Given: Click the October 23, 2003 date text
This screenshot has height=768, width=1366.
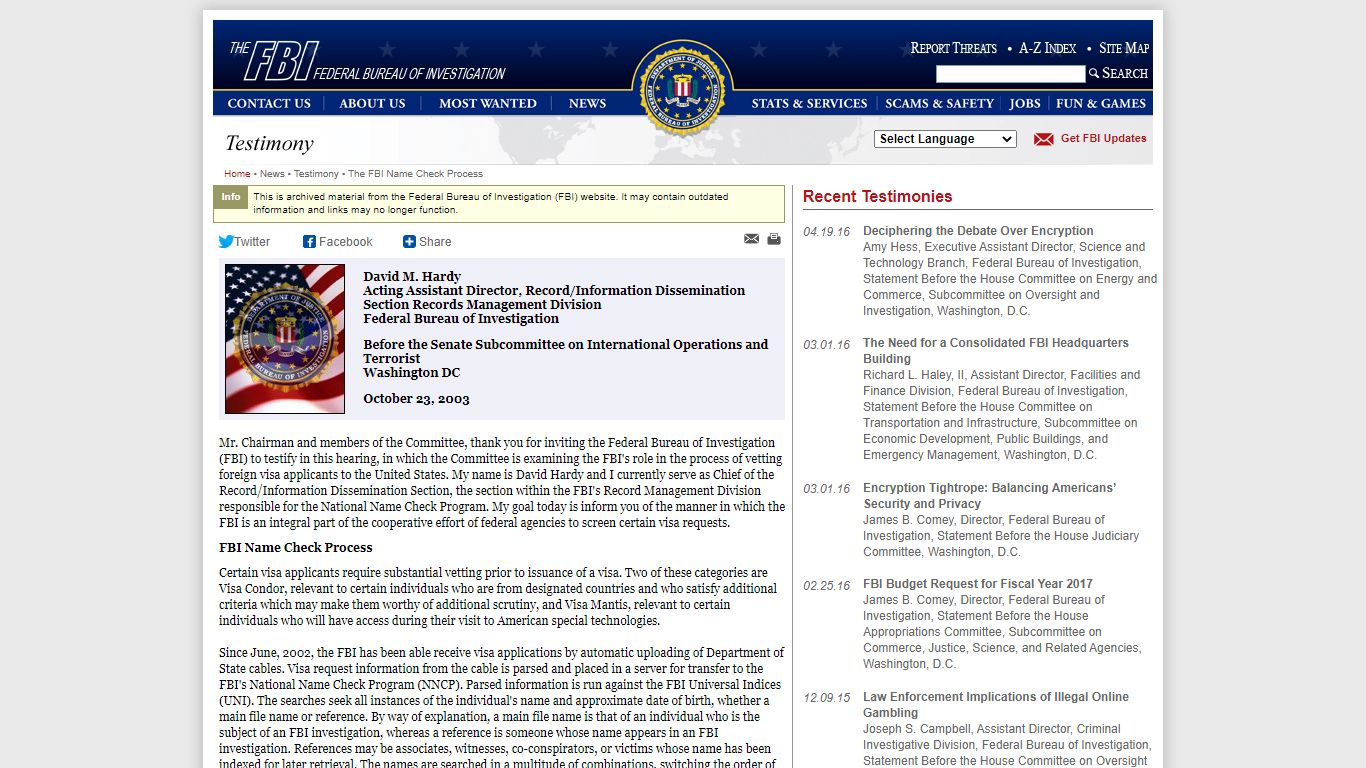Looking at the screenshot, I should (x=416, y=399).
